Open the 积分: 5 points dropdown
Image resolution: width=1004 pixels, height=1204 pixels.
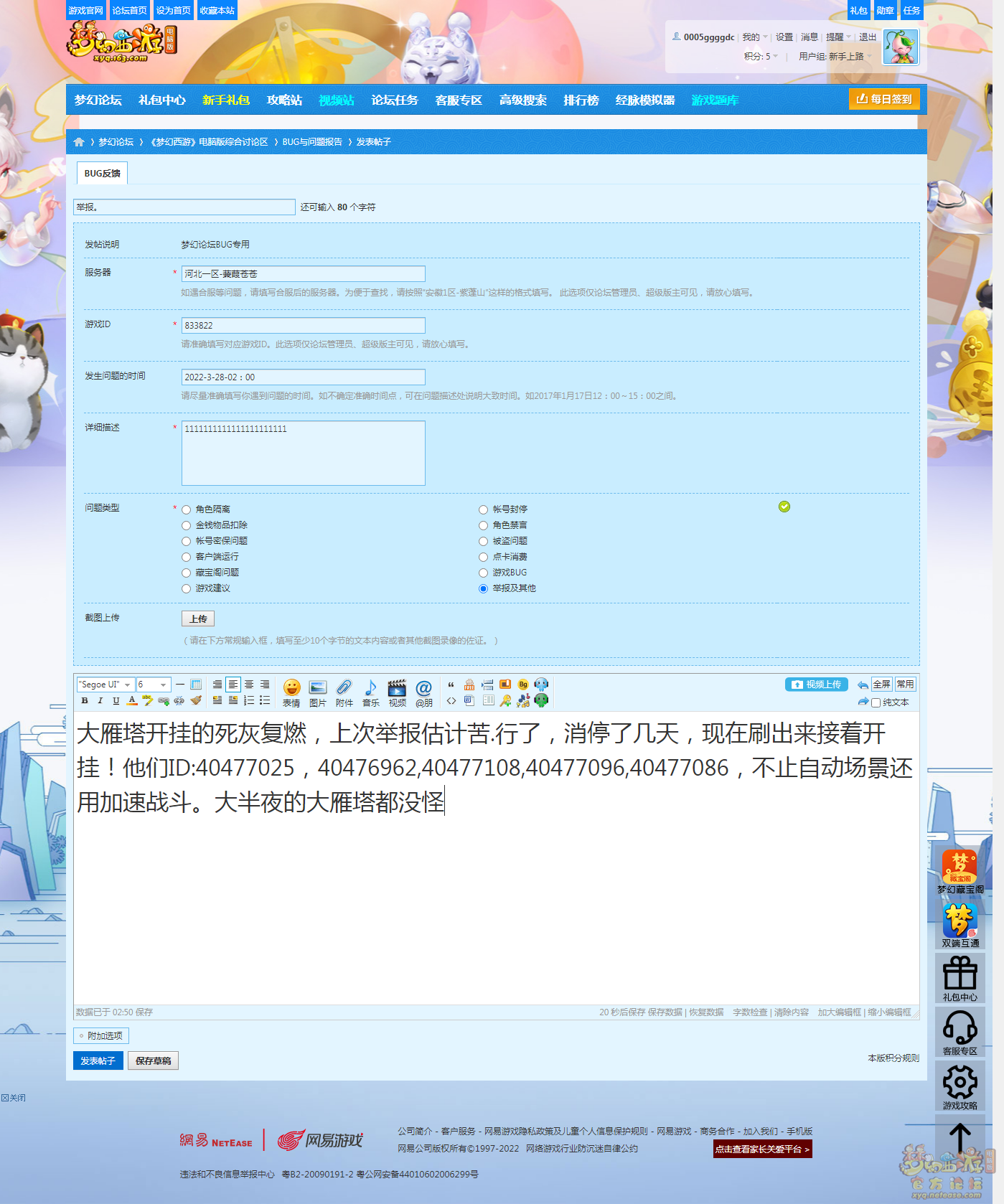pyautogui.click(x=761, y=57)
